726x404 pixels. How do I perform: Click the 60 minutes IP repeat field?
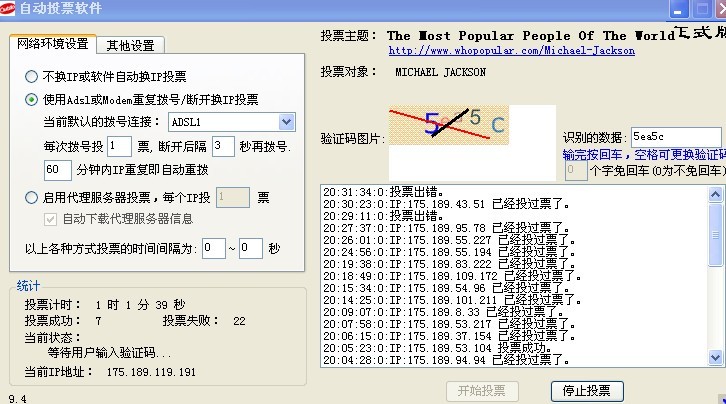point(58,170)
